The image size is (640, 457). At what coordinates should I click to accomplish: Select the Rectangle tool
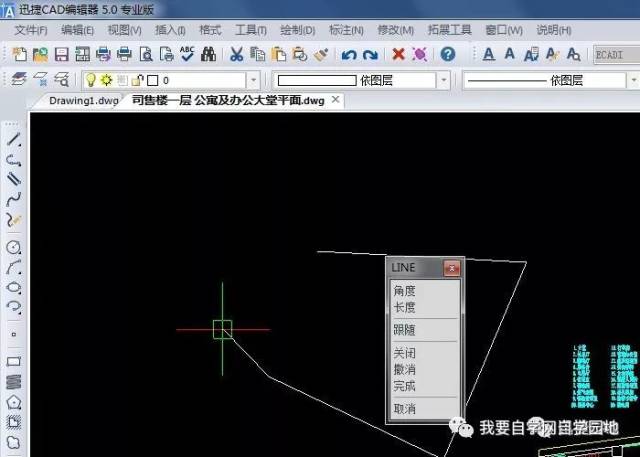pyautogui.click(x=13, y=362)
